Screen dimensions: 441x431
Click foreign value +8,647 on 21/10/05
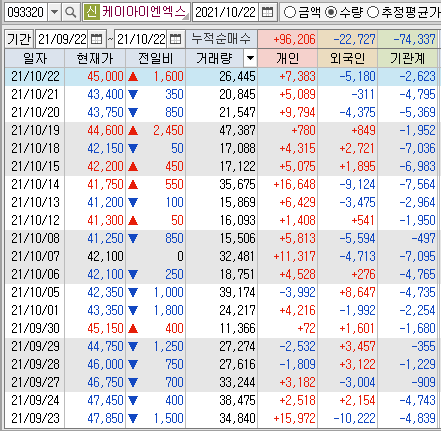357,293
